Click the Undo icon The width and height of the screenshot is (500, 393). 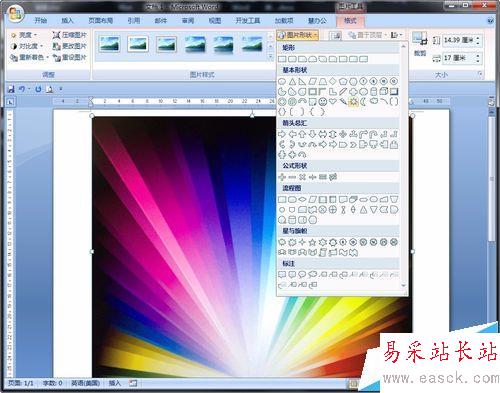pyautogui.click(x=22, y=89)
